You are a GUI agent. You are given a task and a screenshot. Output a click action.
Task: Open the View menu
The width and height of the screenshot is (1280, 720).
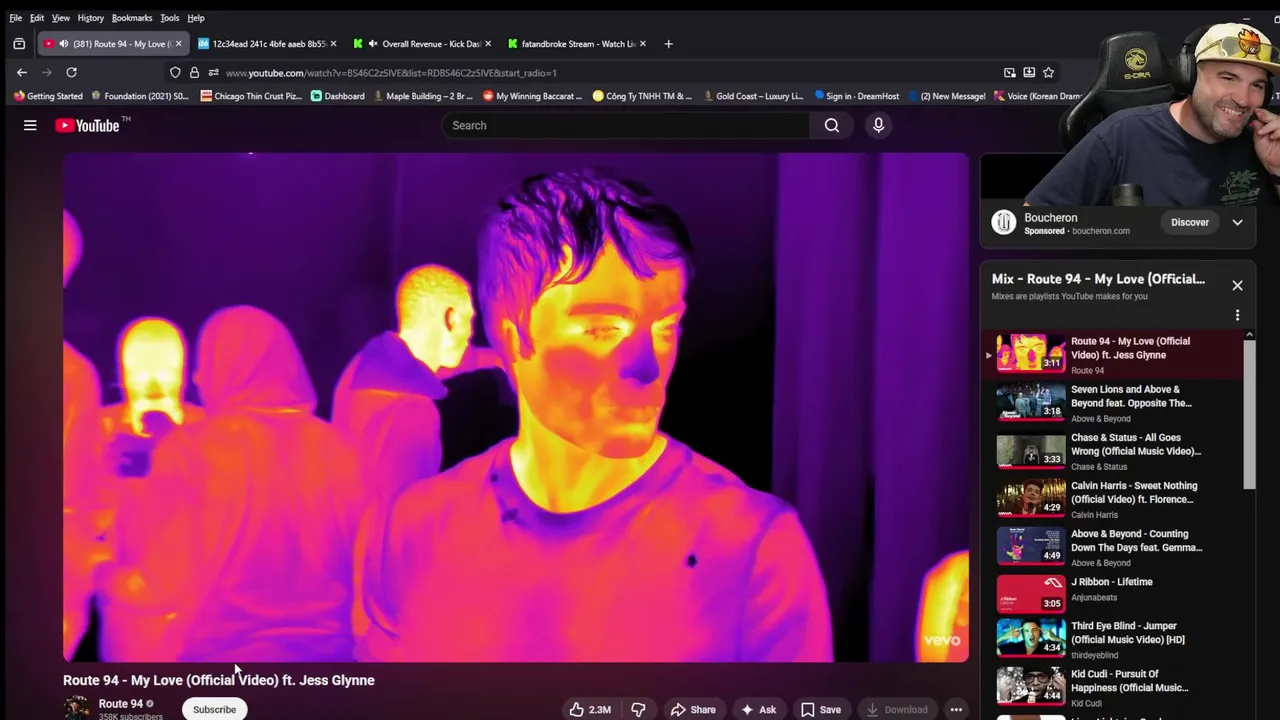tap(61, 18)
